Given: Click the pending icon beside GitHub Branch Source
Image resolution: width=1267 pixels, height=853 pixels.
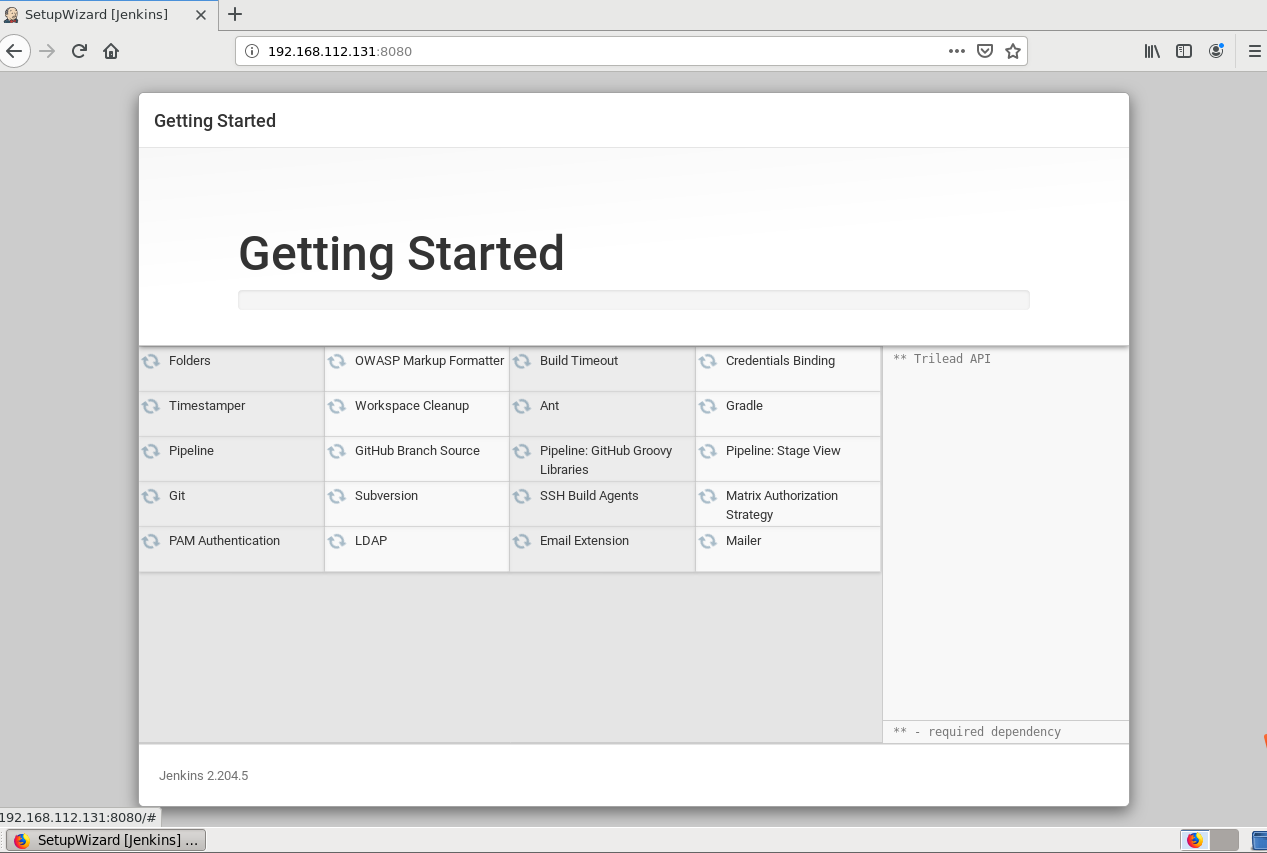Looking at the screenshot, I should pyautogui.click(x=337, y=451).
